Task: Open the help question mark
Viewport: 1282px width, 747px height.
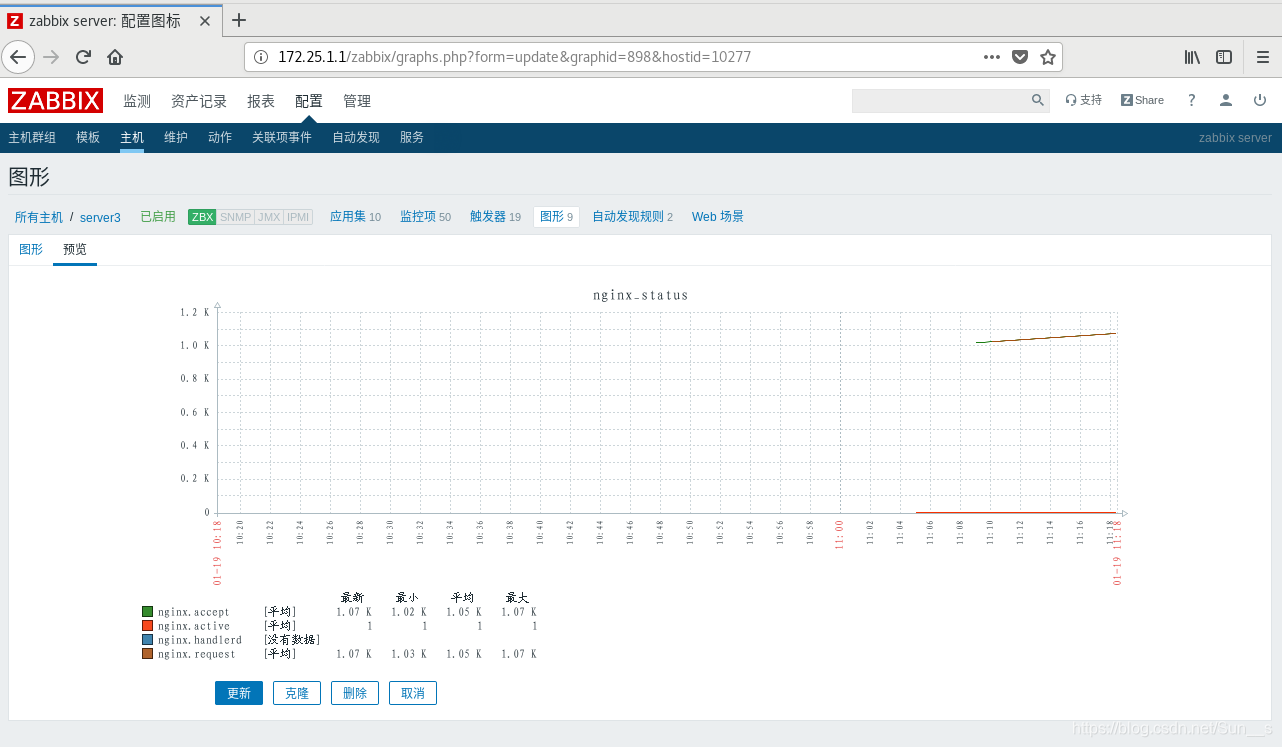Action: tap(1191, 100)
